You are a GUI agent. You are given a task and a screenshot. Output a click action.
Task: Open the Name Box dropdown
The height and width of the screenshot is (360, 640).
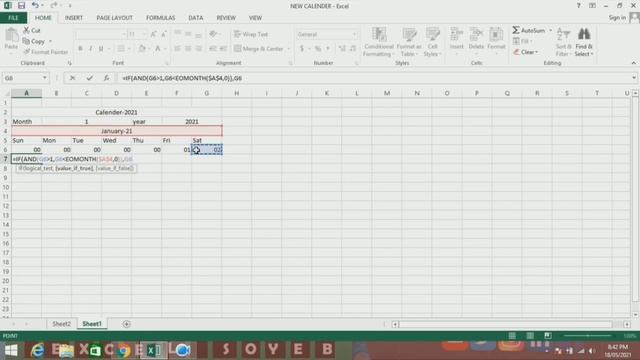click(x=44, y=78)
